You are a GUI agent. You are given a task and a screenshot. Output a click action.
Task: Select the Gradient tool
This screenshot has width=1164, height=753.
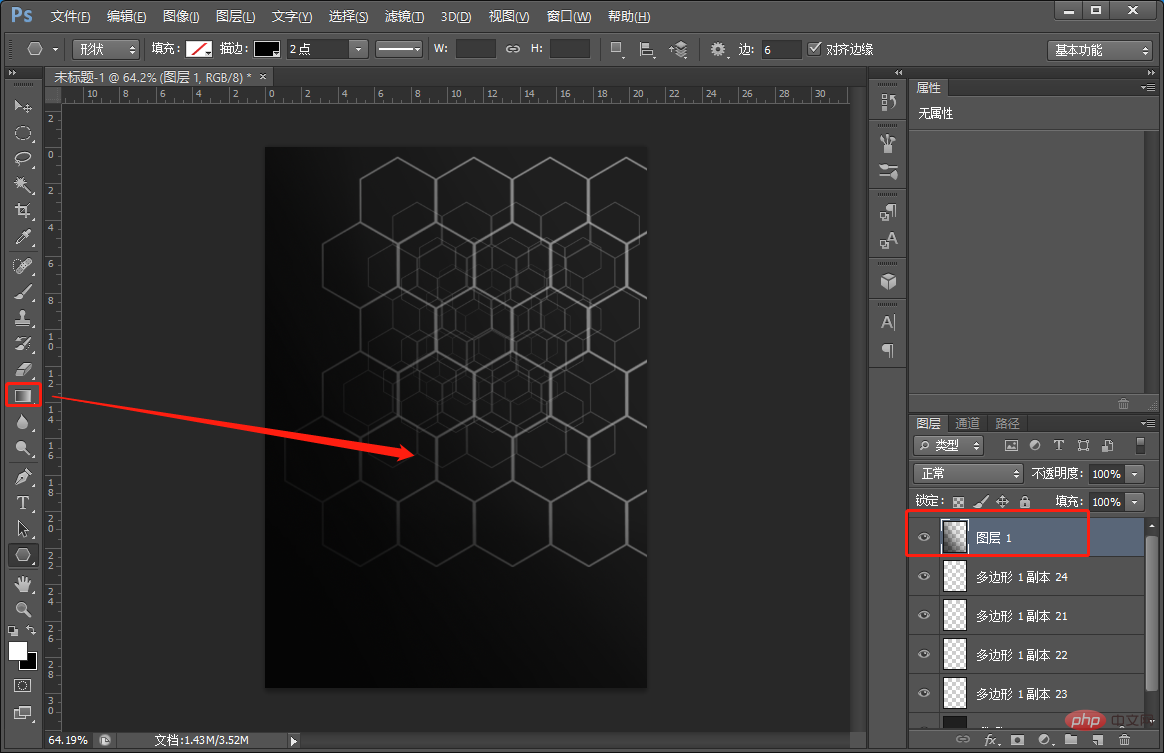[23, 396]
